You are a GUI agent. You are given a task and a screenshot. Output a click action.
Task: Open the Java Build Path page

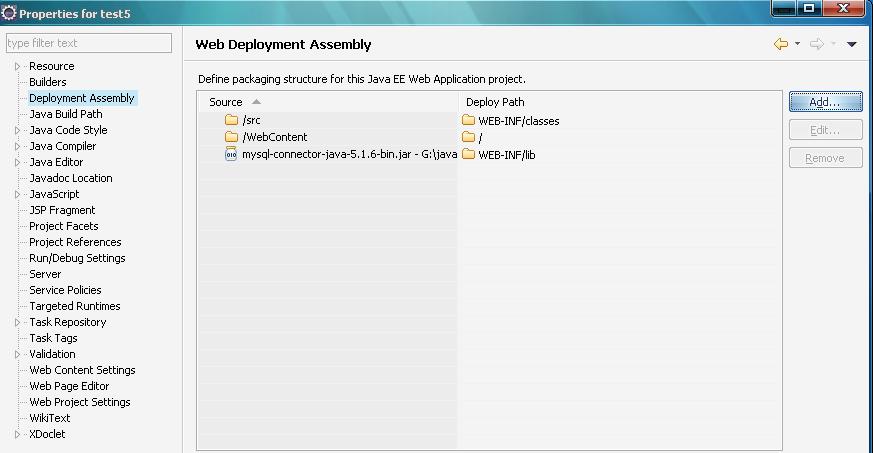click(66, 114)
